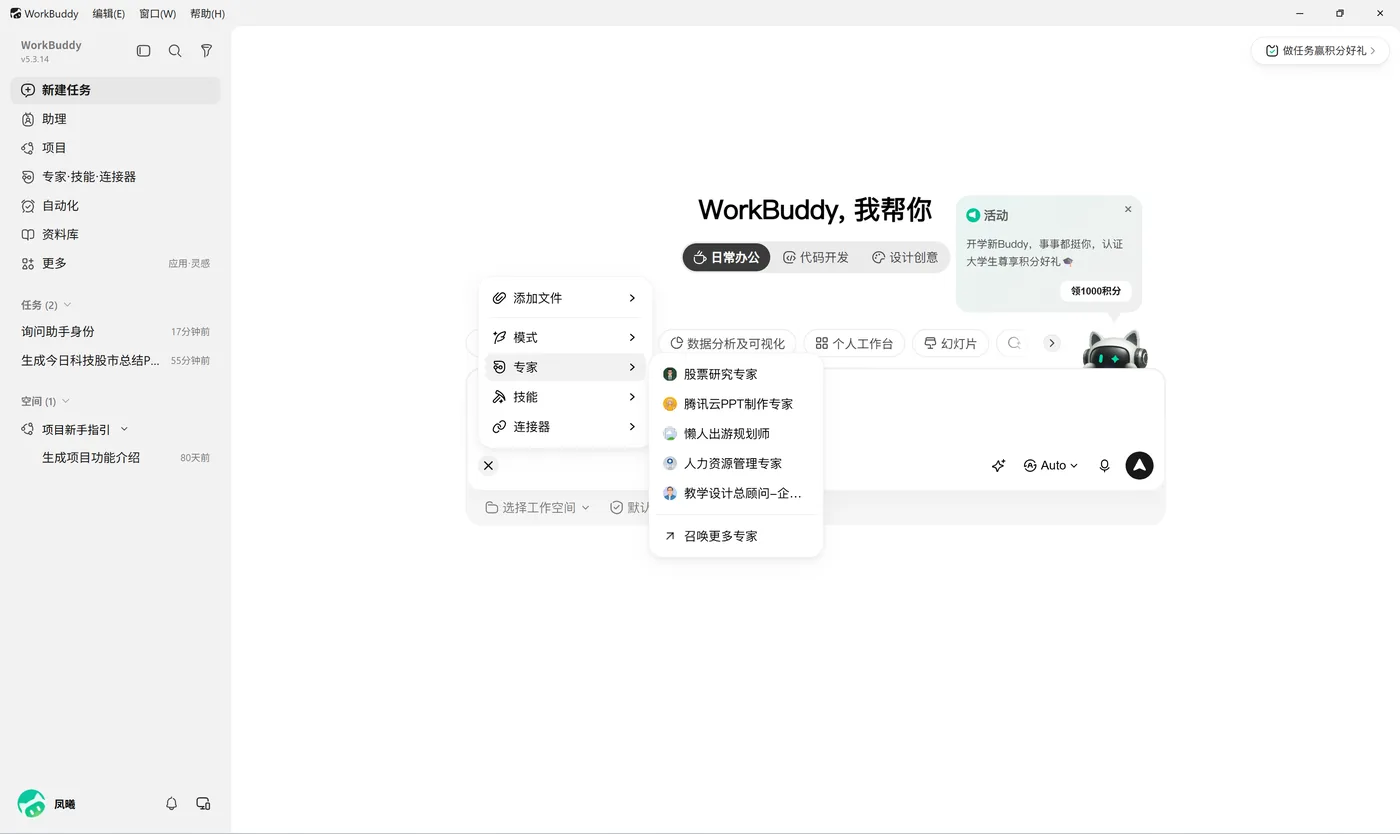Start a new task via 新建任务
This screenshot has width=1400, height=834.
pyautogui.click(x=115, y=90)
